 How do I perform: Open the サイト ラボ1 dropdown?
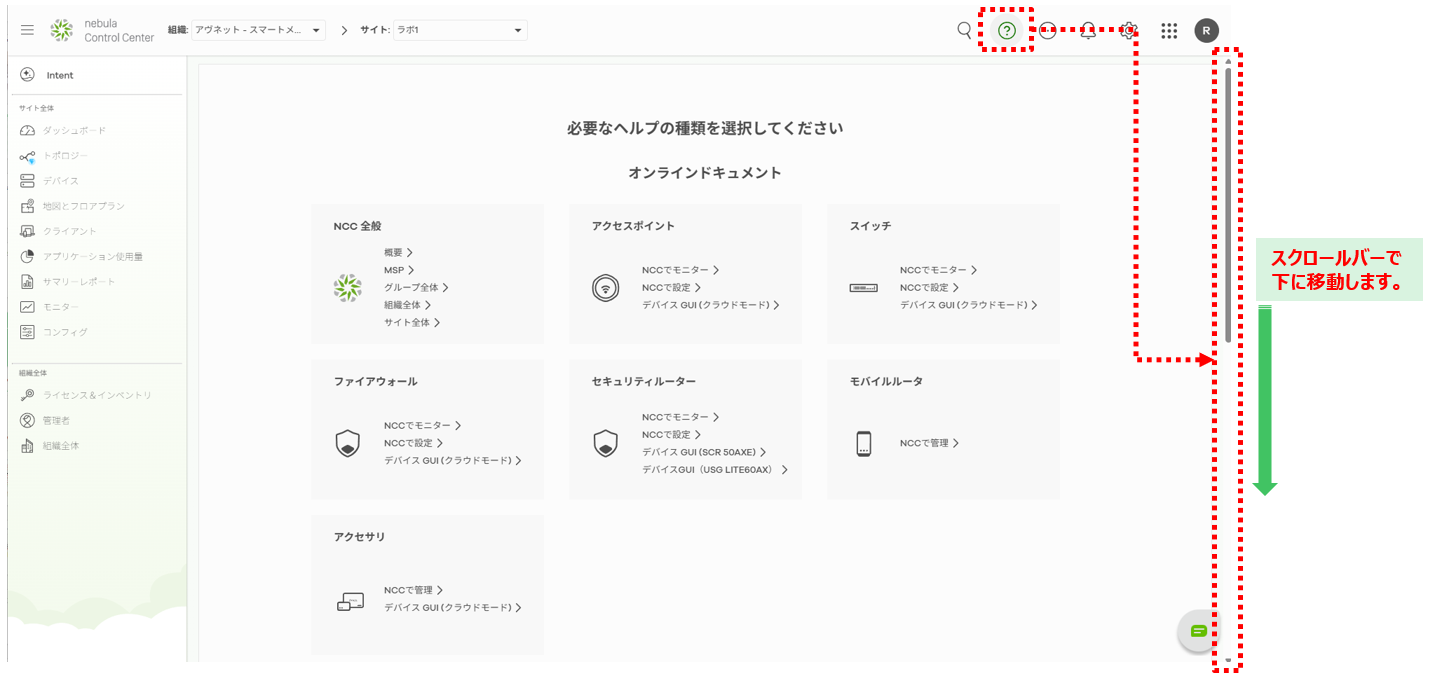click(460, 30)
